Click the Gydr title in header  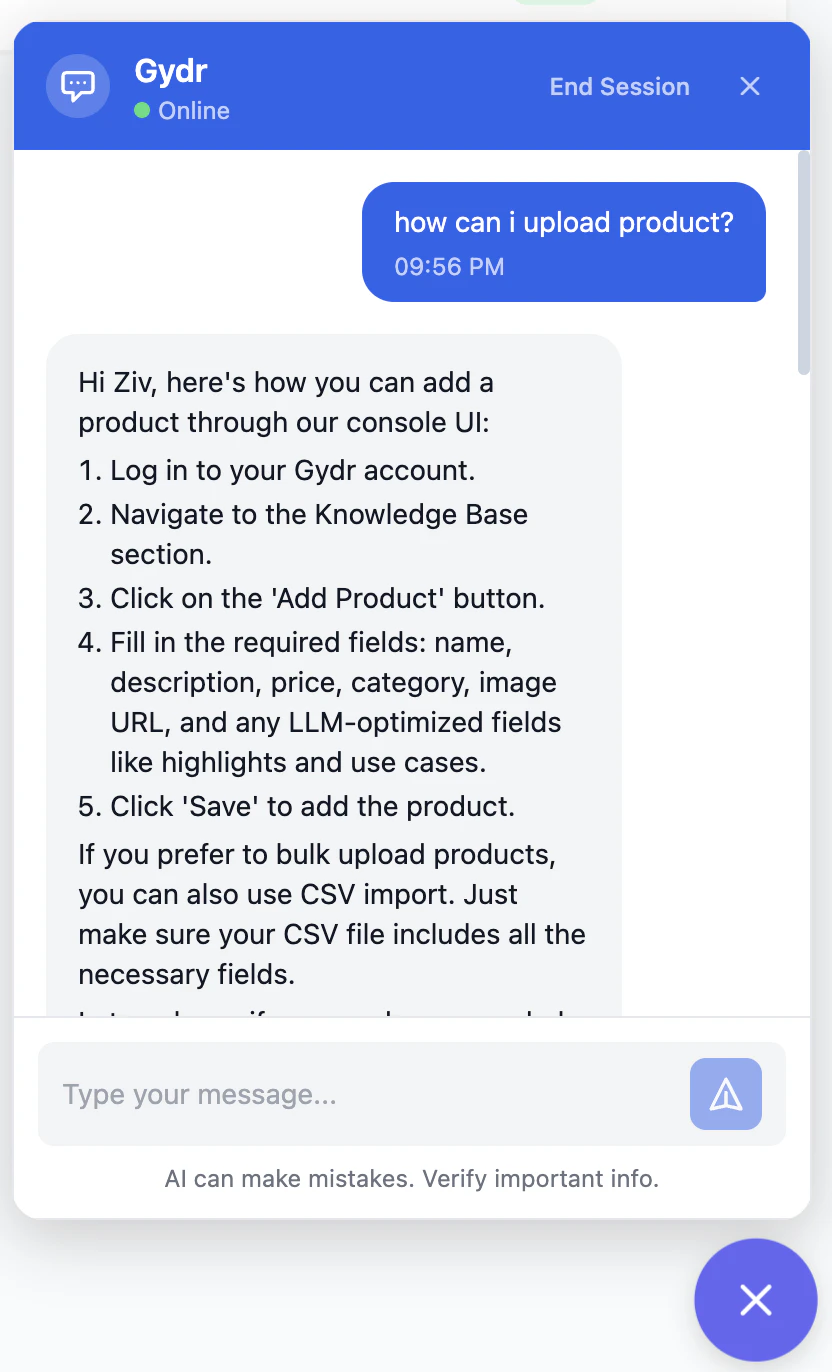tap(171, 71)
